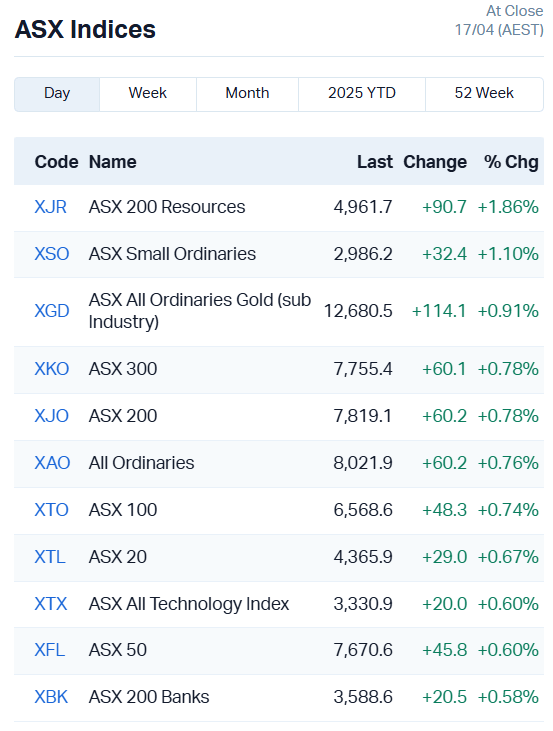
Task: Click the XTL index code
Action: click(x=50, y=557)
